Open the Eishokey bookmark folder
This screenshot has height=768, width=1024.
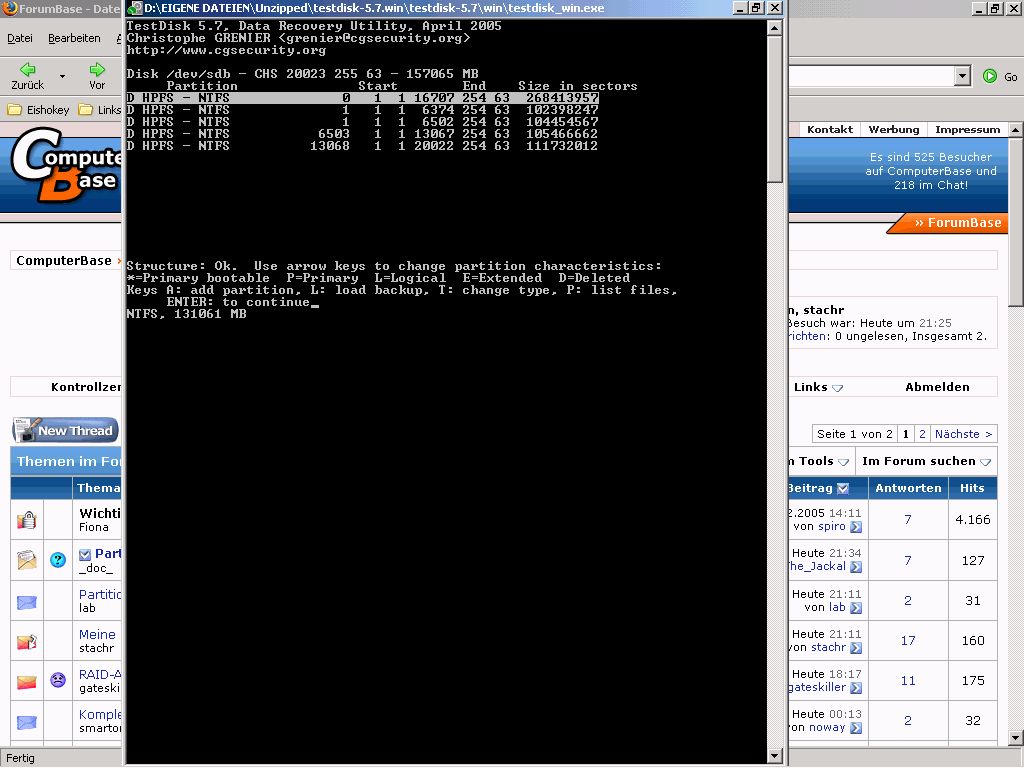click(x=39, y=110)
